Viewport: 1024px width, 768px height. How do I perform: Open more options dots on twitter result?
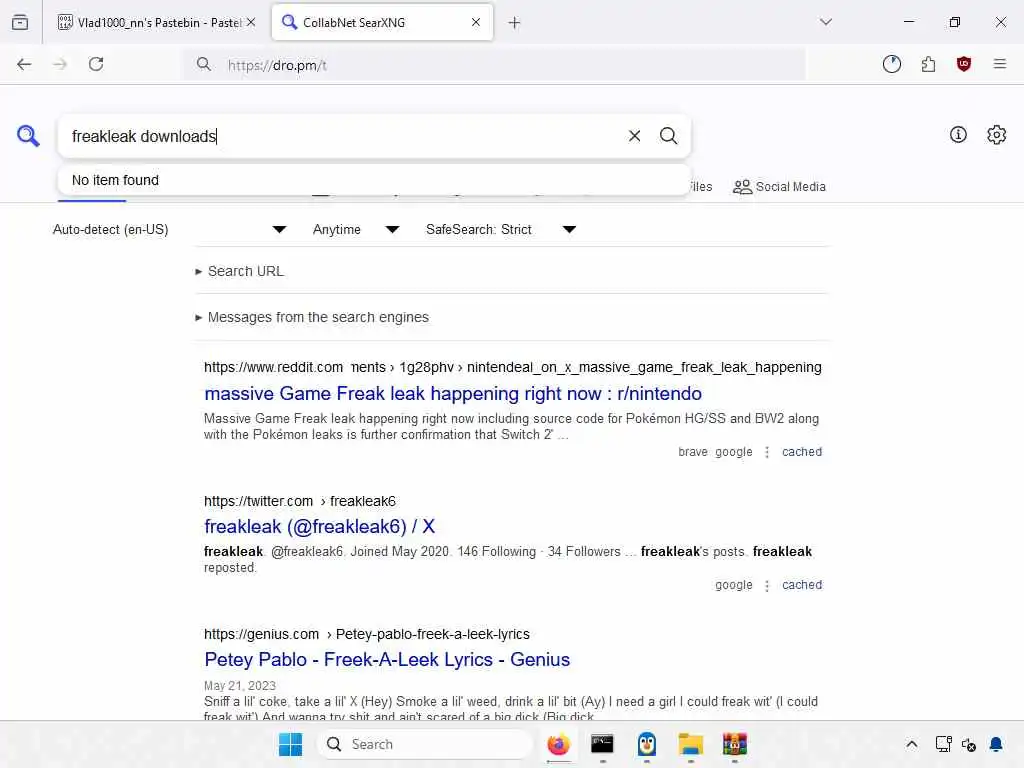click(x=767, y=585)
